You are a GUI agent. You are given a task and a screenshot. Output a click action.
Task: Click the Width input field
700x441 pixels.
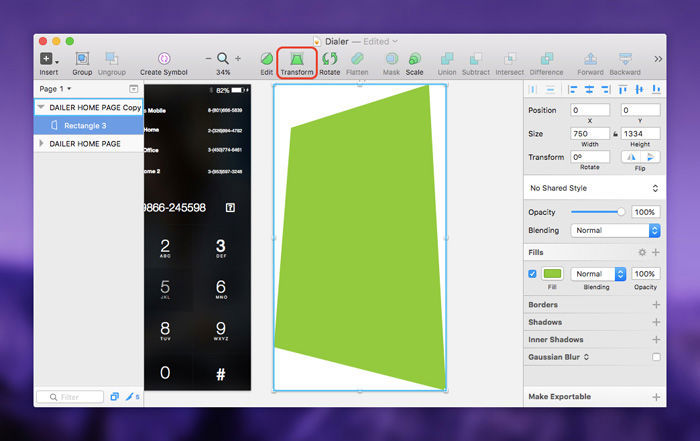pyautogui.click(x=591, y=133)
